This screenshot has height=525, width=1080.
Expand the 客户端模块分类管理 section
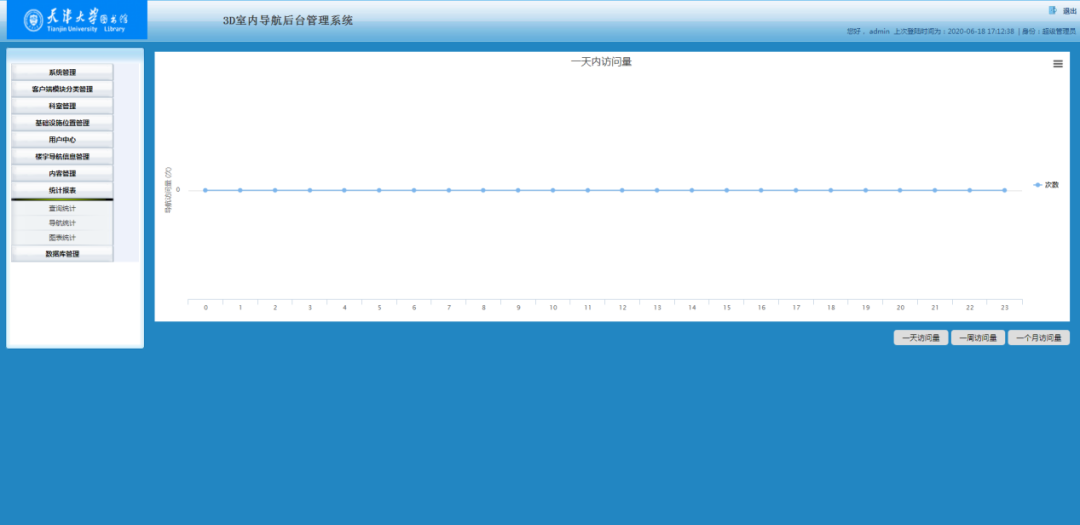(62, 89)
